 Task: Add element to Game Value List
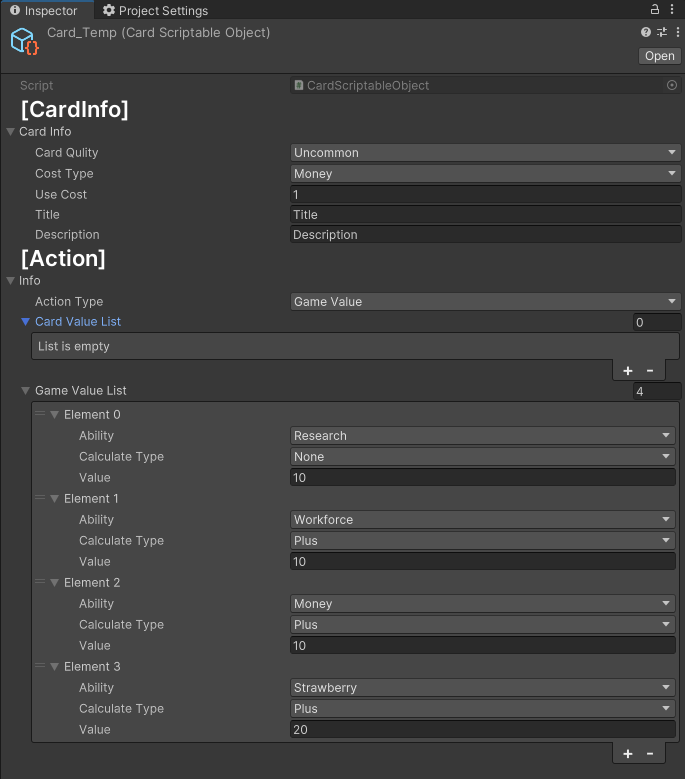(x=628, y=754)
